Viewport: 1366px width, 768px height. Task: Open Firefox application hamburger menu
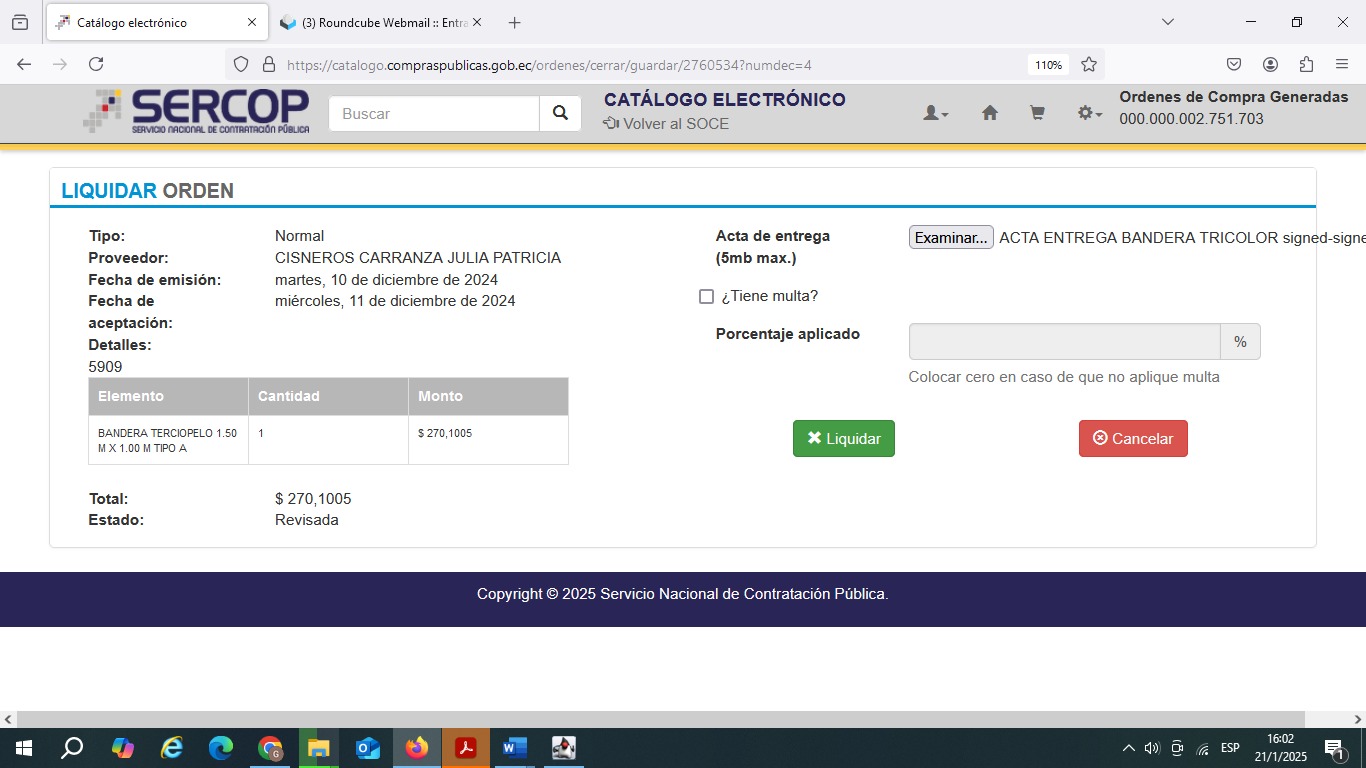[1342, 64]
